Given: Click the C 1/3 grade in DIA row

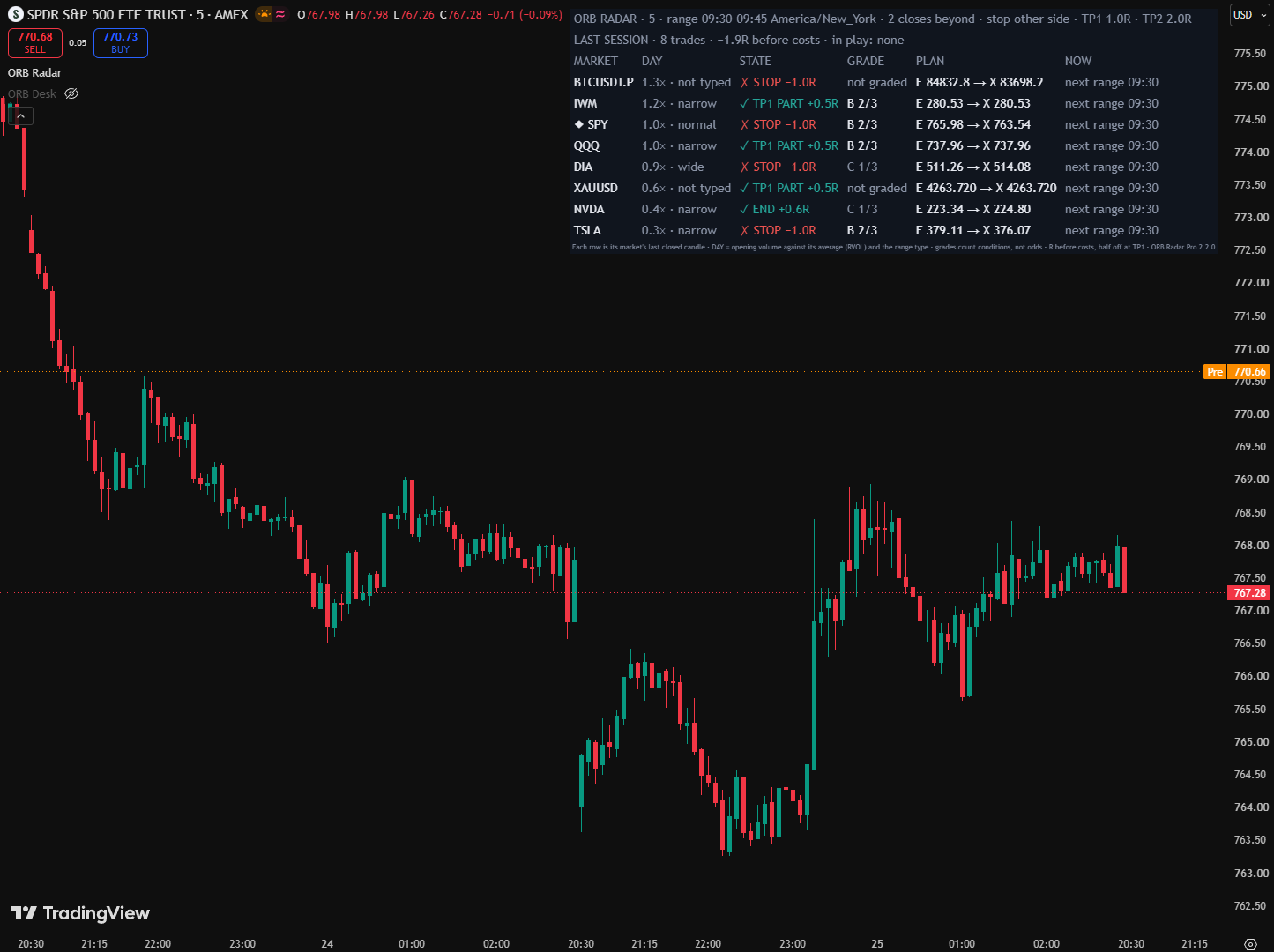Looking at the screenshot, I should click(862, 167).
